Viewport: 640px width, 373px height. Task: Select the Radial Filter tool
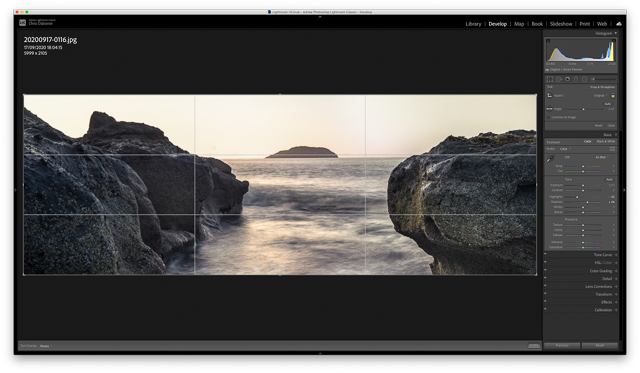584,79
